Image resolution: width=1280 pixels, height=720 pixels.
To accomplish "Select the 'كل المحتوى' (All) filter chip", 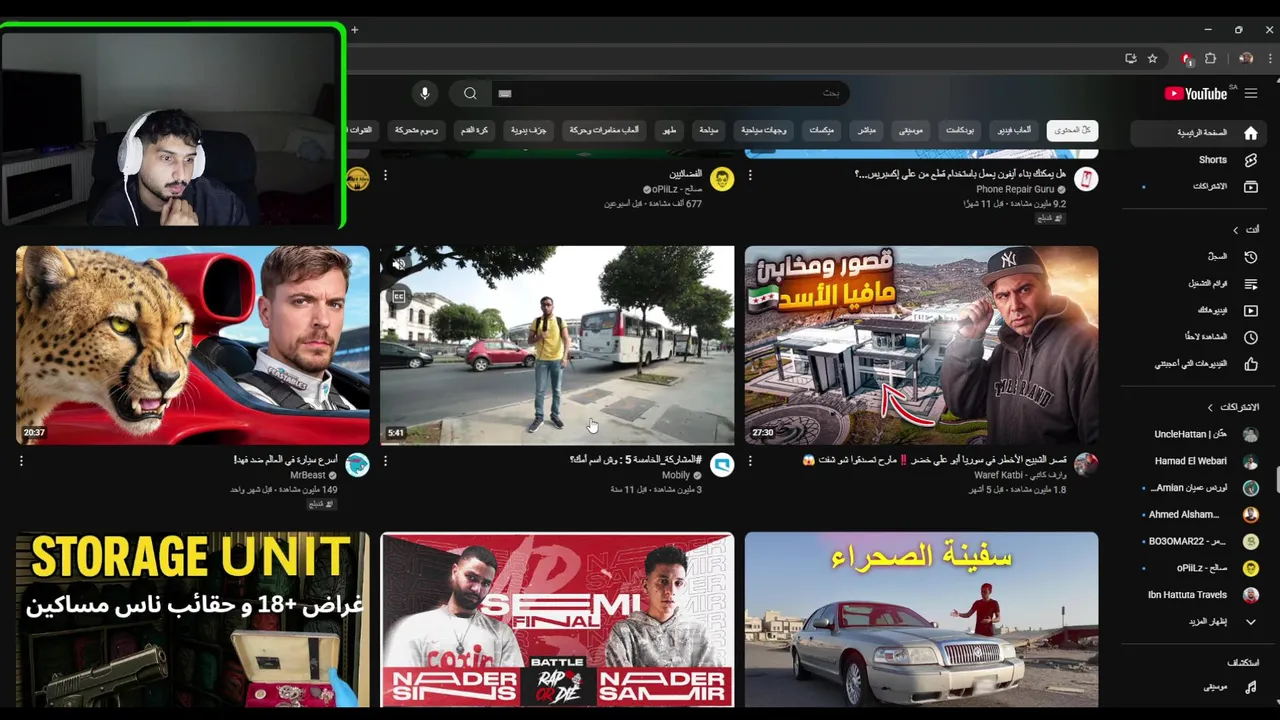I will pos(1072,131).
